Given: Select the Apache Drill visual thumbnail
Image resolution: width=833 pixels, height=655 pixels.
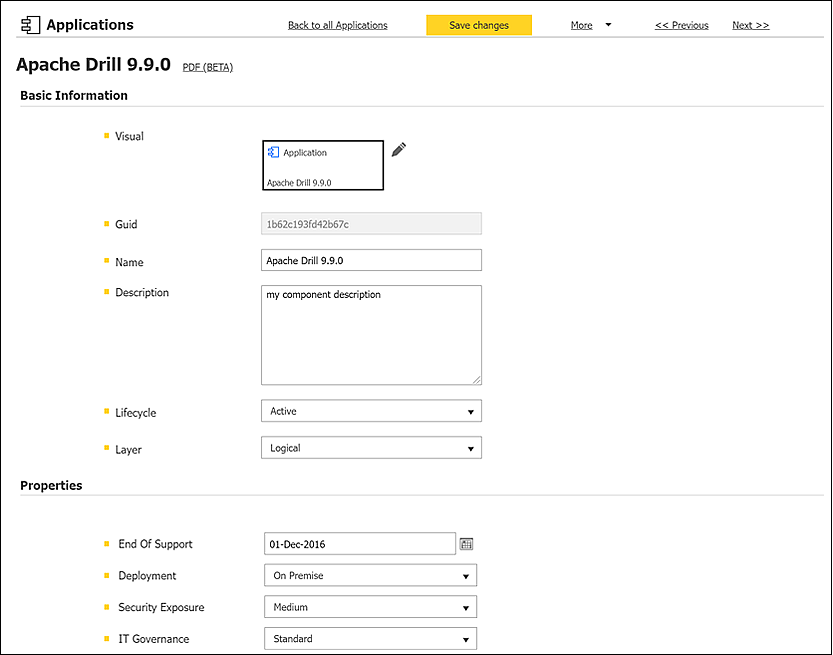Looking at the screenshot, I should pos(323,166).
